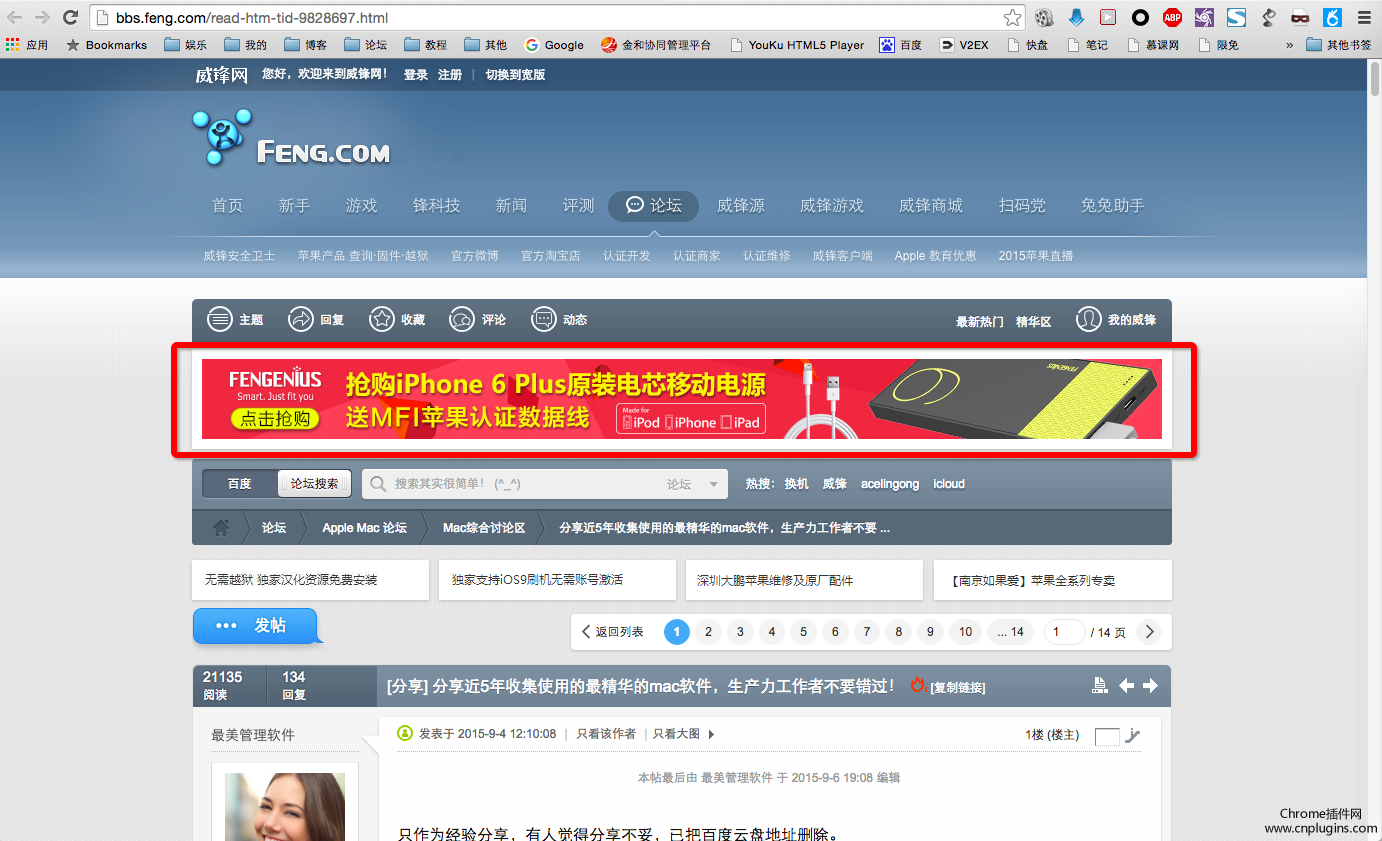The width and height of the screenshot is (1382, 841).
Task: Open the 兔兔助手 navigation item
Action: [x=1112, y=205]
